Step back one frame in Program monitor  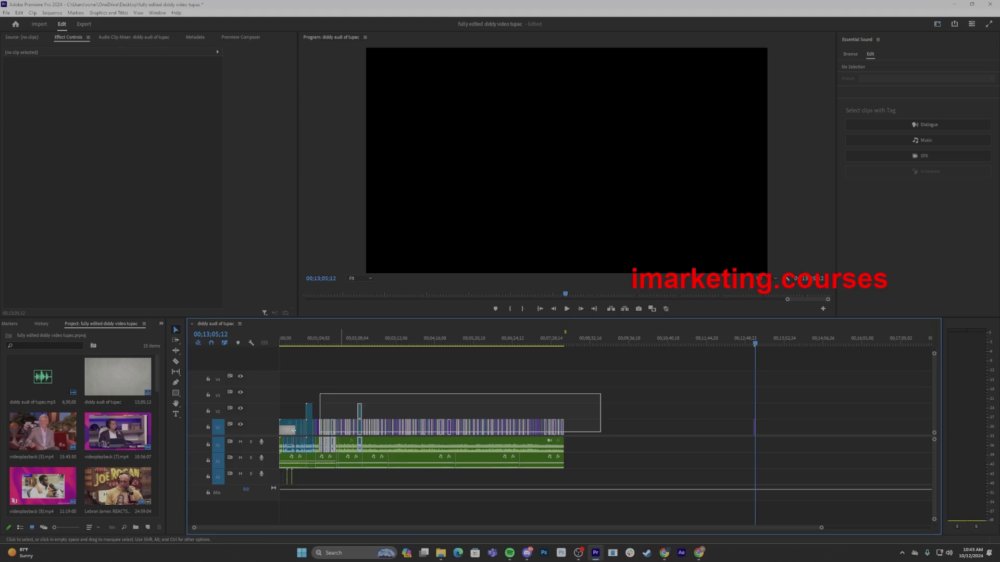coord(553,309)
